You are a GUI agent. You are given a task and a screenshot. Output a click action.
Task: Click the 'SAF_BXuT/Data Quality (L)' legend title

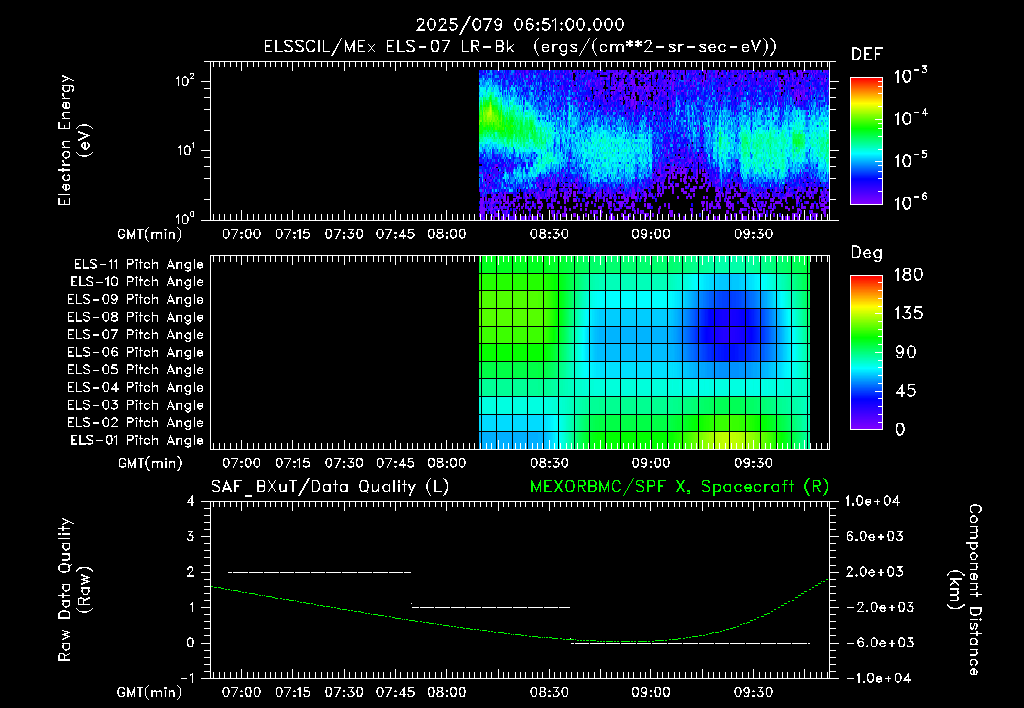point(330,487)
